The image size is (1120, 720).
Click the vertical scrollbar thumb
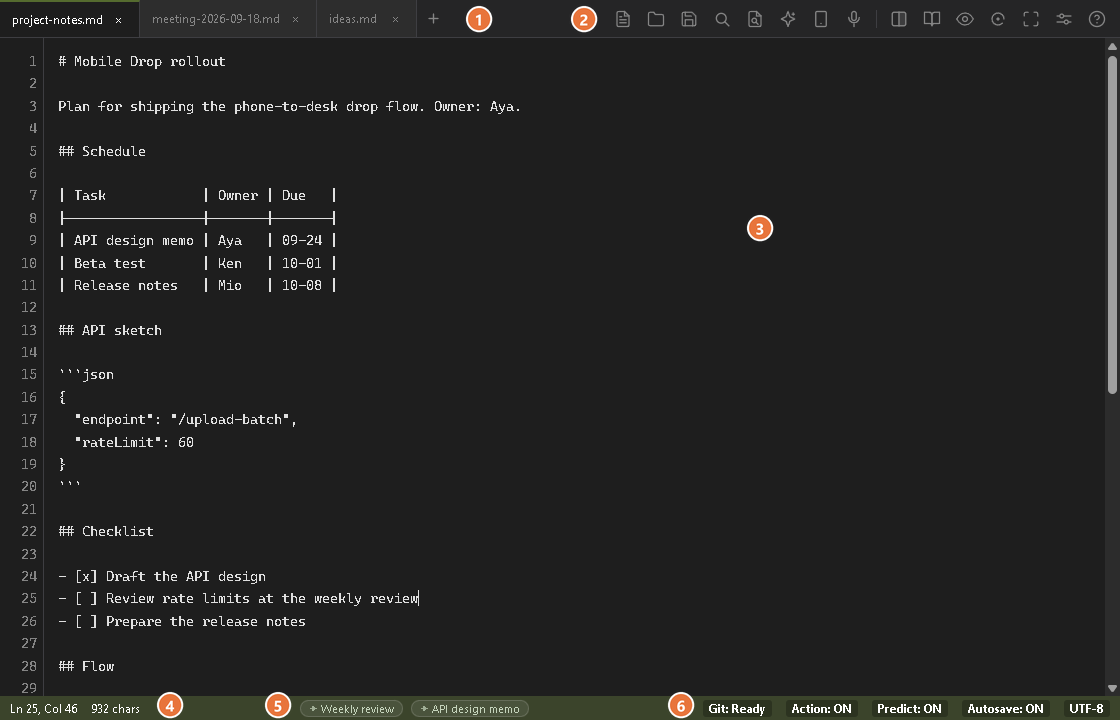(1112, 224)
